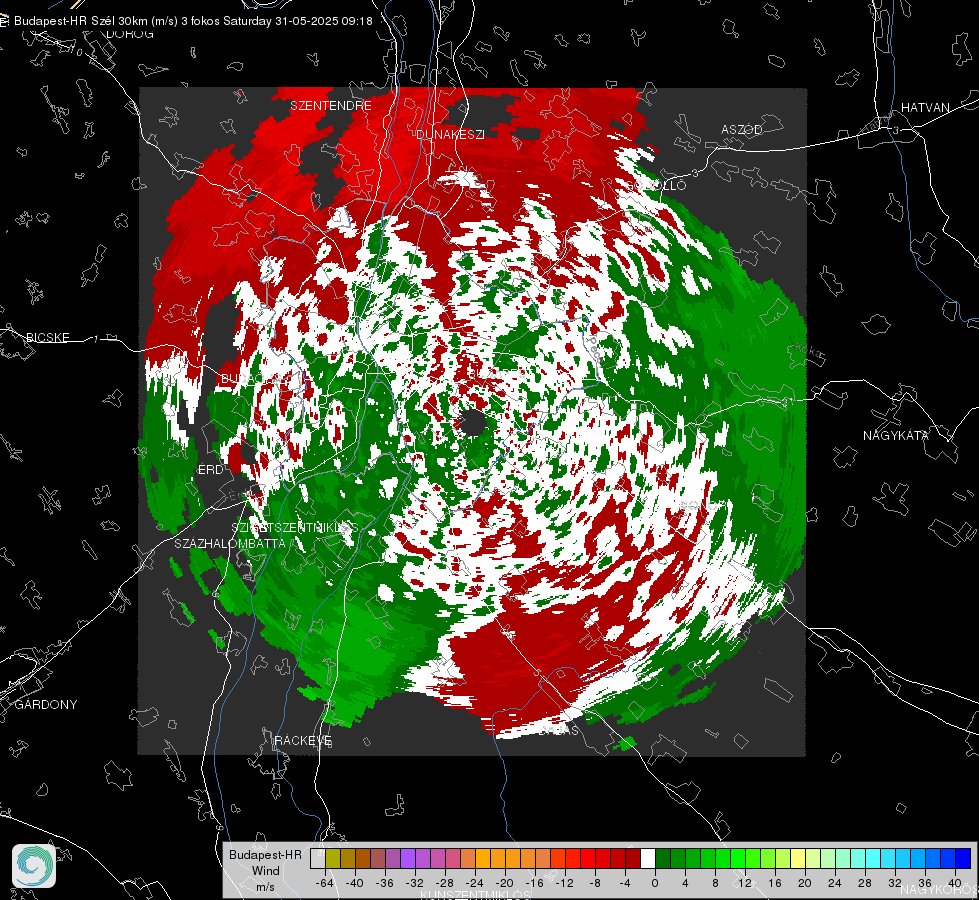Click the -64 legend value
979x900 pixels.
pyautogui.click(x=324, y=883)
